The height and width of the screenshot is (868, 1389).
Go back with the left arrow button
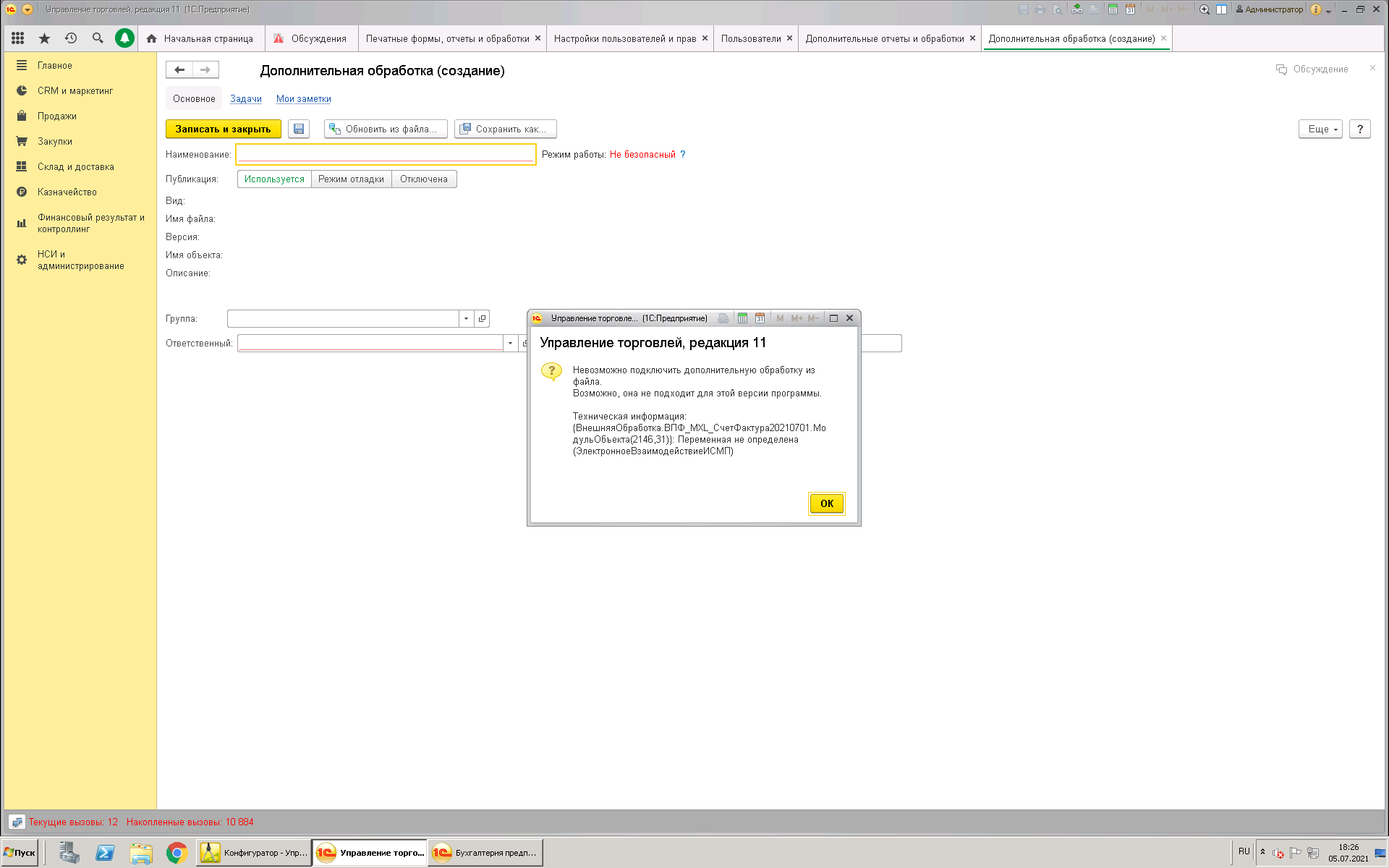point(179,69)
